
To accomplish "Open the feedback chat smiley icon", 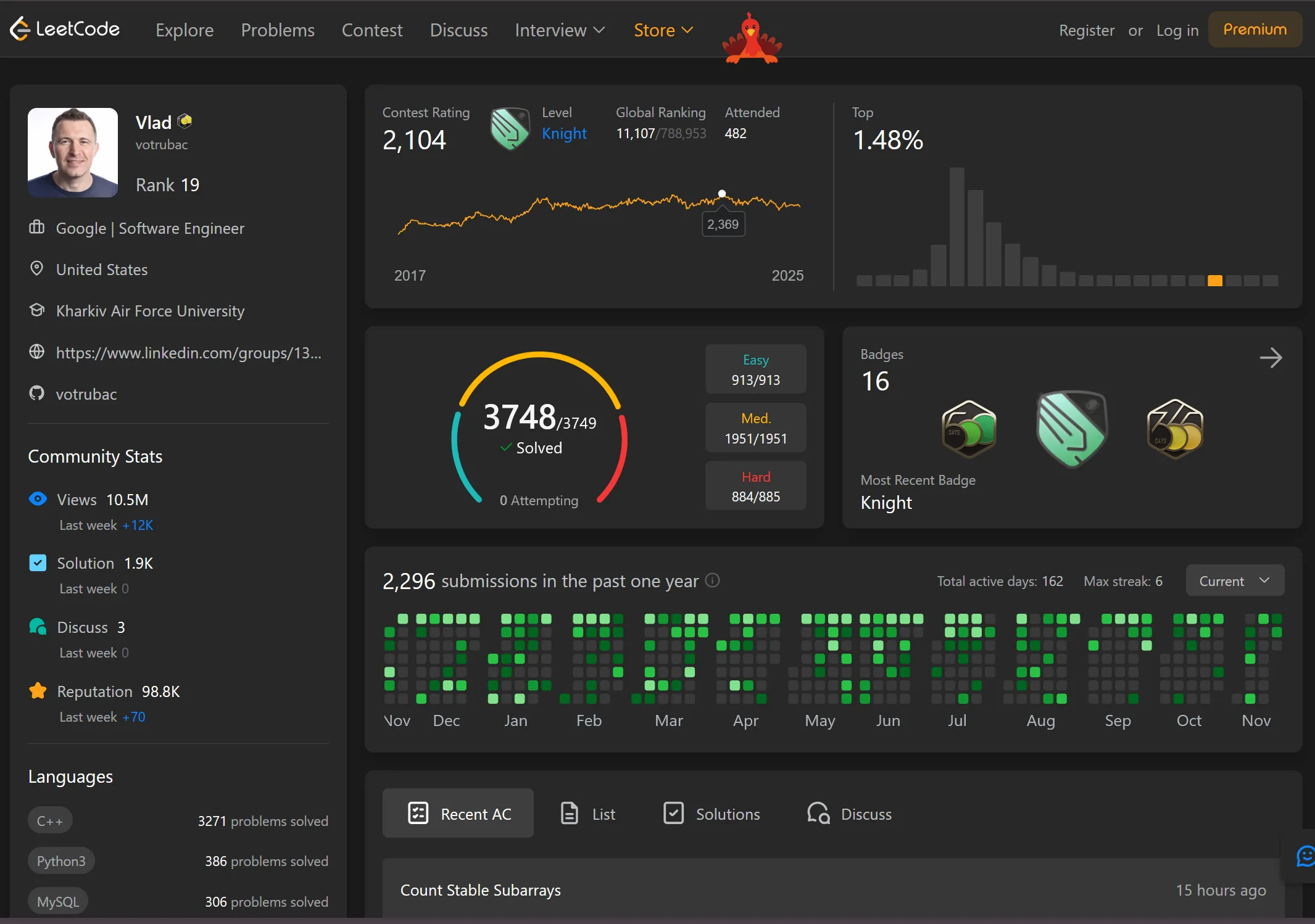I will pos(1305,856).
